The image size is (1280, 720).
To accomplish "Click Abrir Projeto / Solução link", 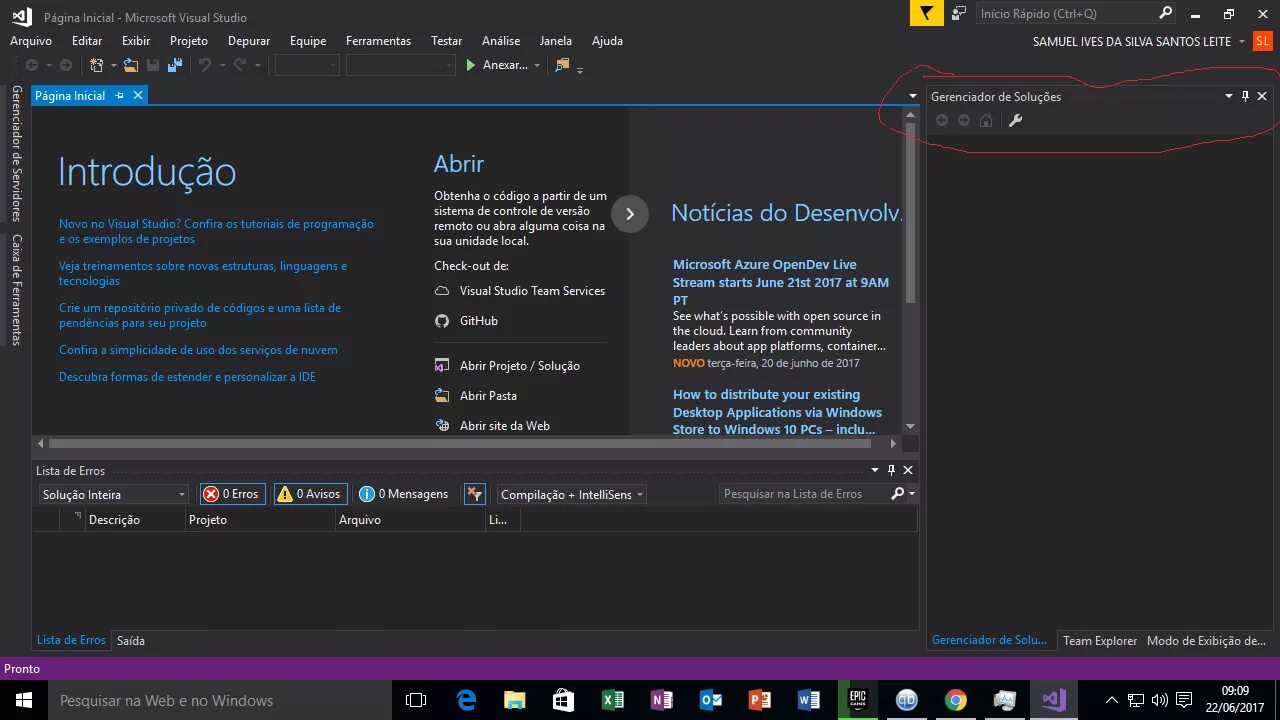I will pos(520,366).
